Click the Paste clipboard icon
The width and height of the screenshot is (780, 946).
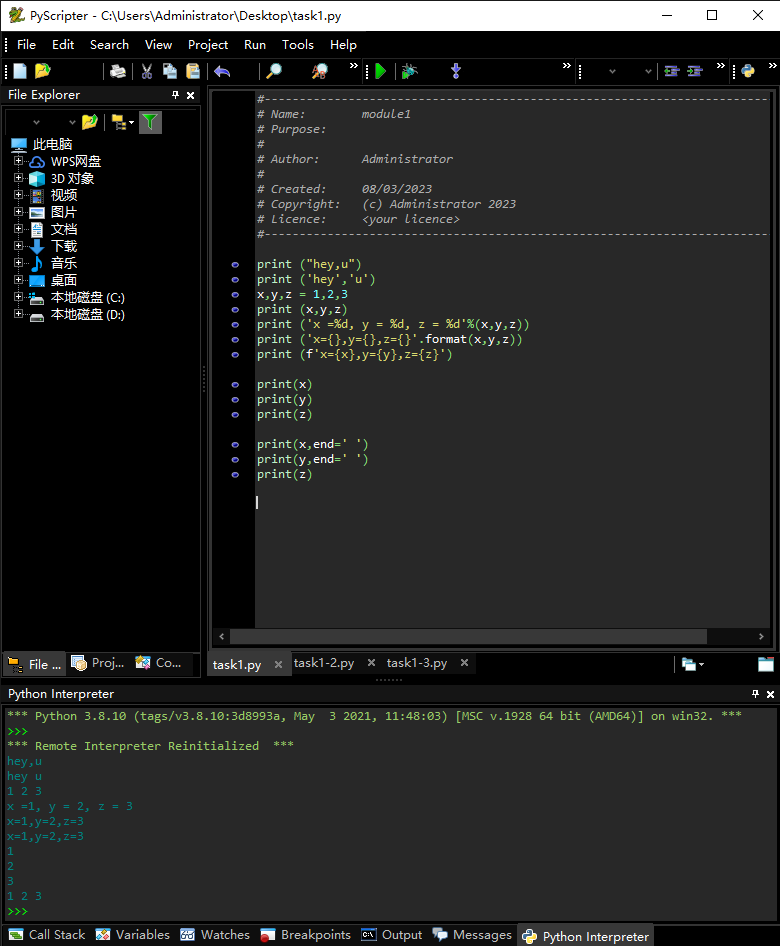192,71
